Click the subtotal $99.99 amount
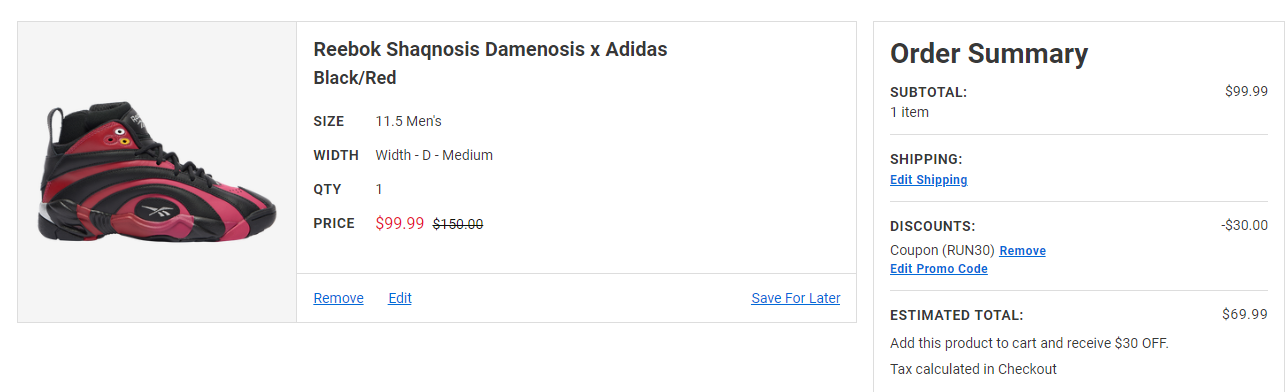This screenshot has height=392, width=1287. click(1246, 91)
